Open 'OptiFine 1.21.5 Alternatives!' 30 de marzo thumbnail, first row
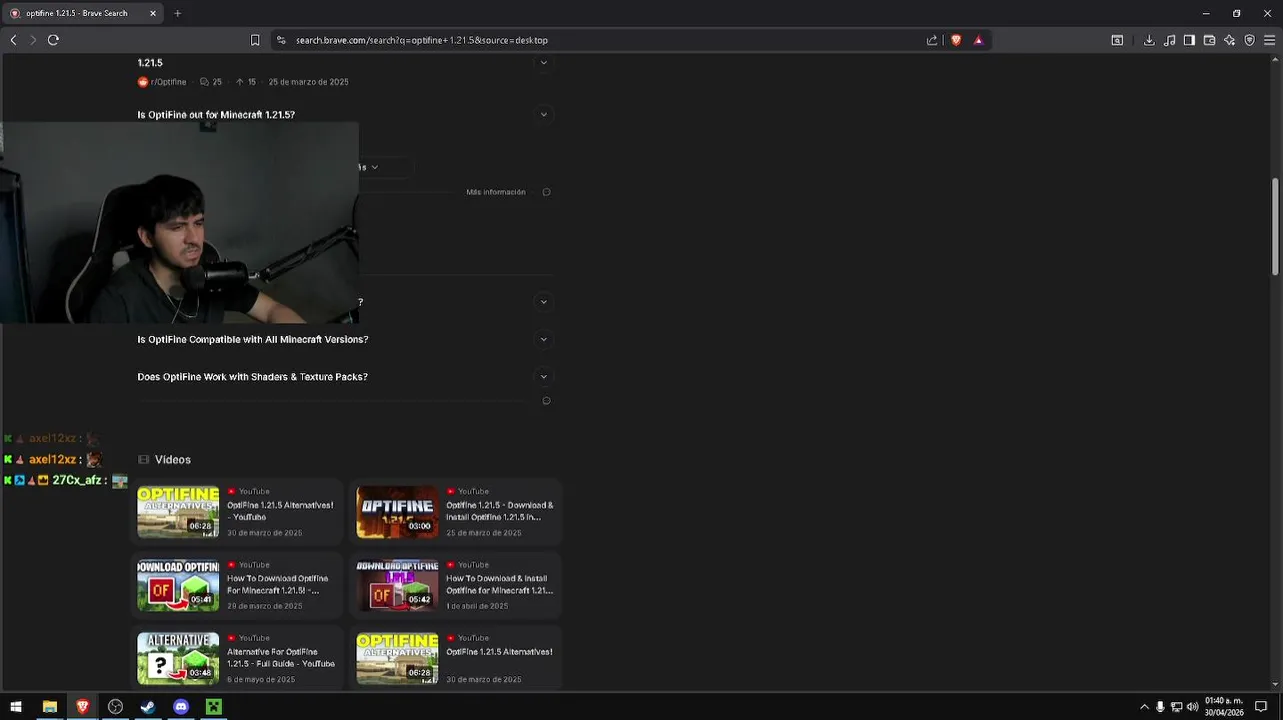This screenshot has width=1283, height=720. tap(178, 512)
